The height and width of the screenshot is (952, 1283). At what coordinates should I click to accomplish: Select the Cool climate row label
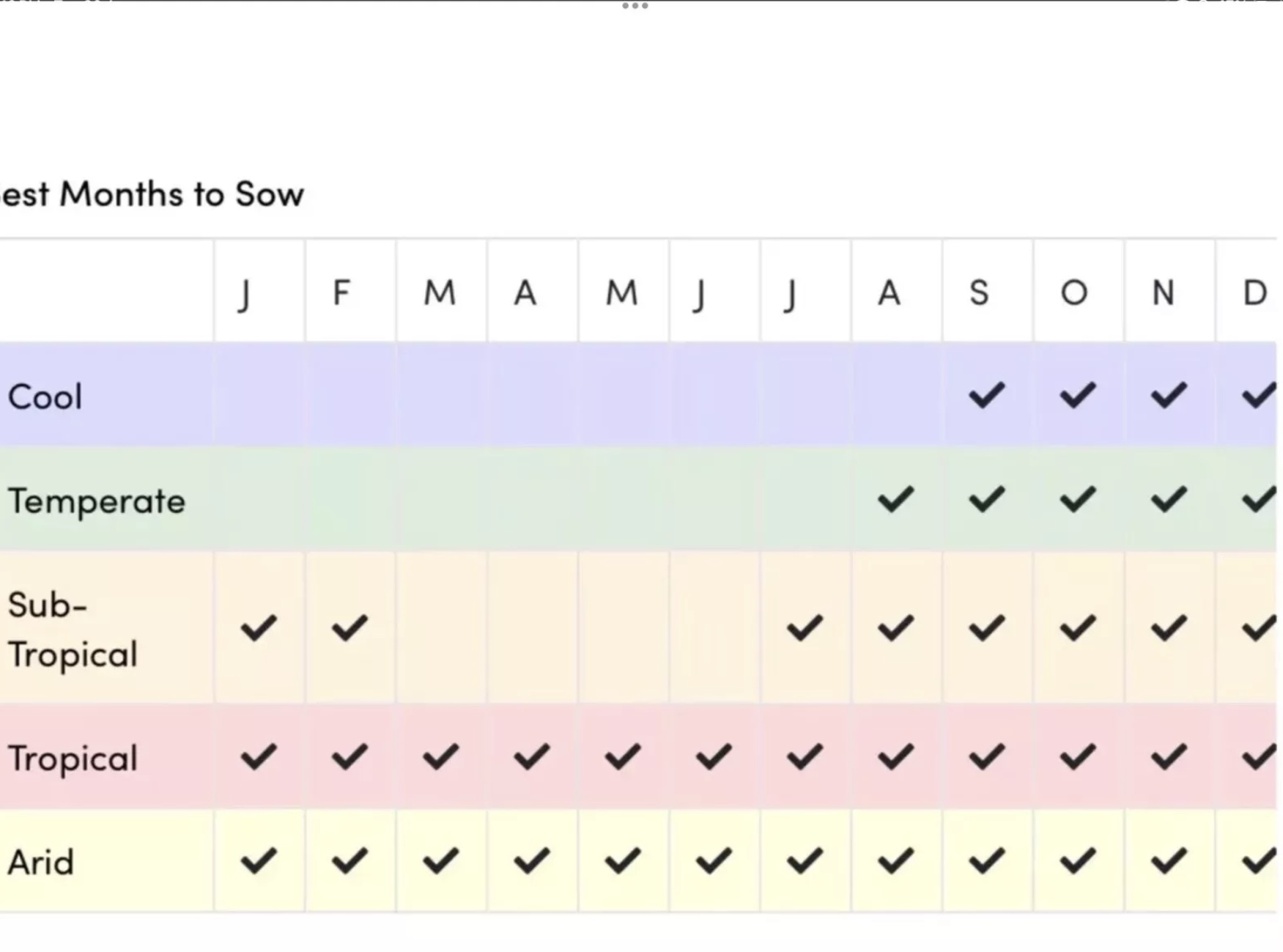[x=45, y=397]
